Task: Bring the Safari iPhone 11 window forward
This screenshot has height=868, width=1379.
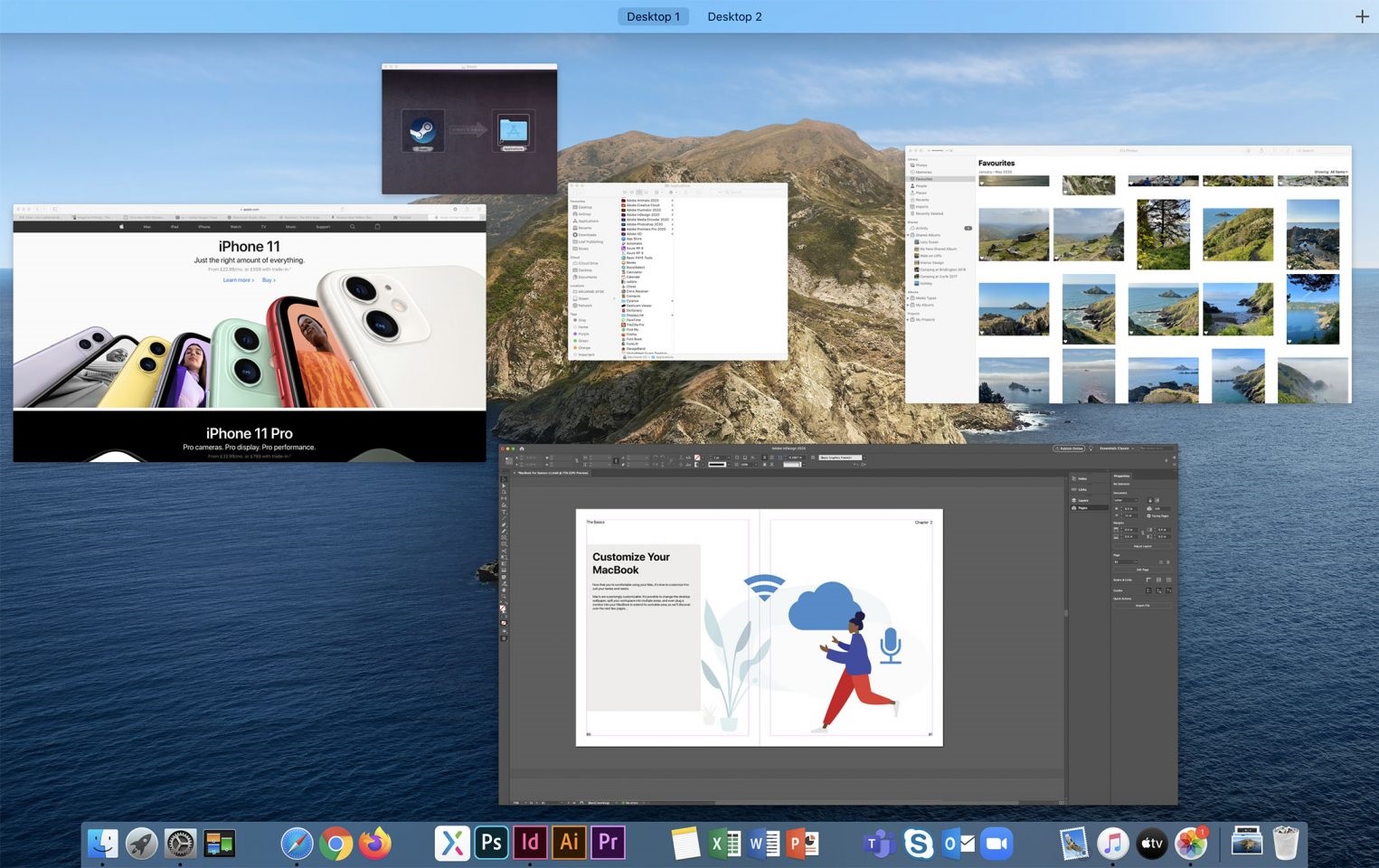Action: pos(249,335)
